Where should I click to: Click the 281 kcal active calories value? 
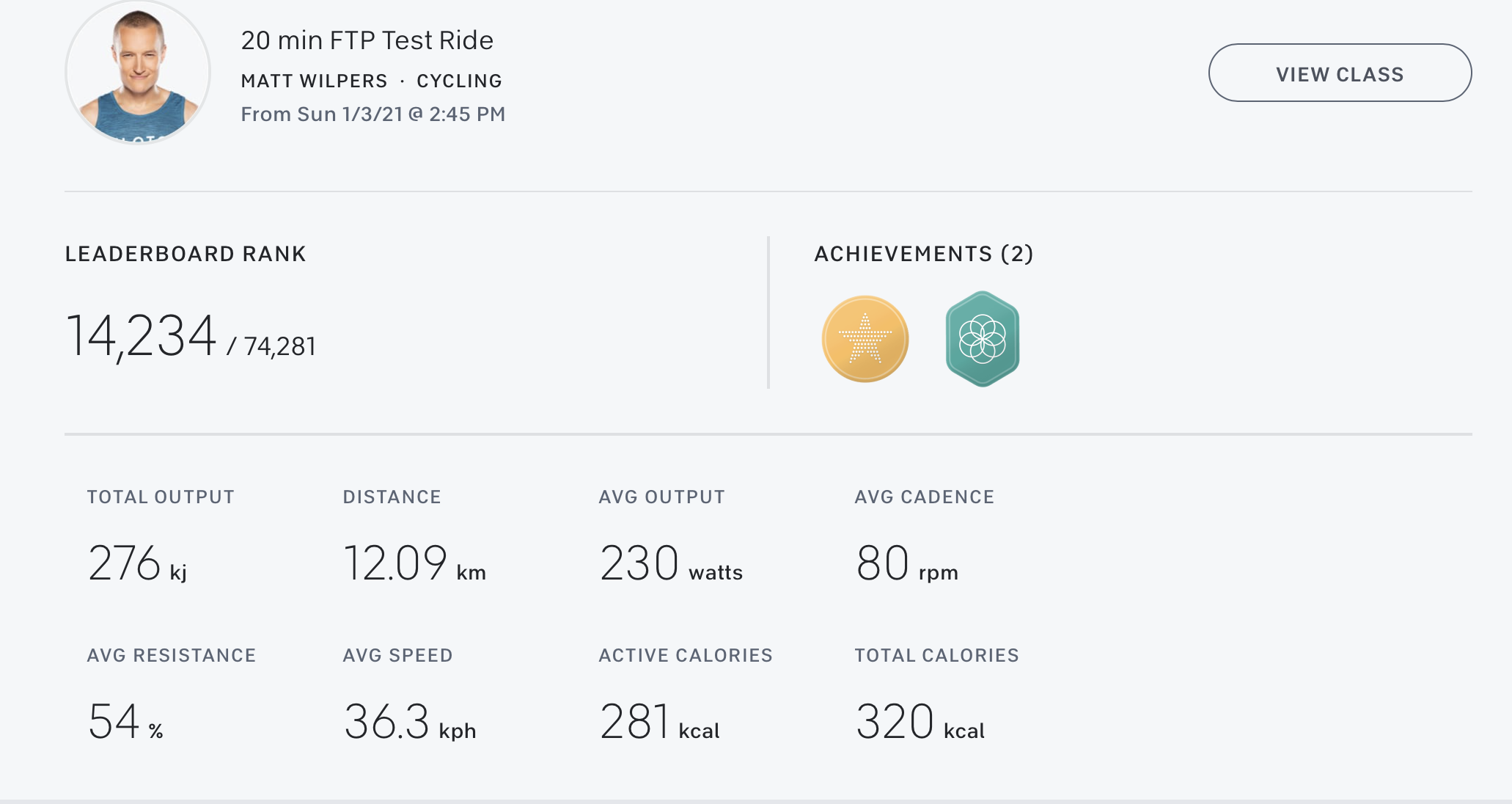point(658,722)
